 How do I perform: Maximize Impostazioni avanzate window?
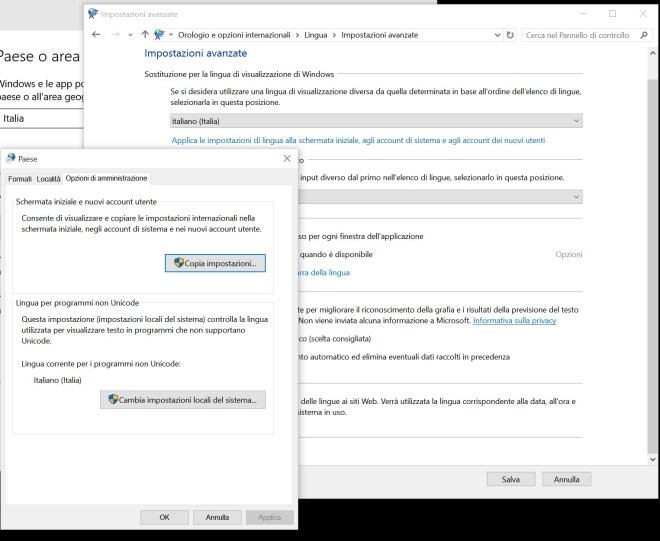(x=613, y=14)
